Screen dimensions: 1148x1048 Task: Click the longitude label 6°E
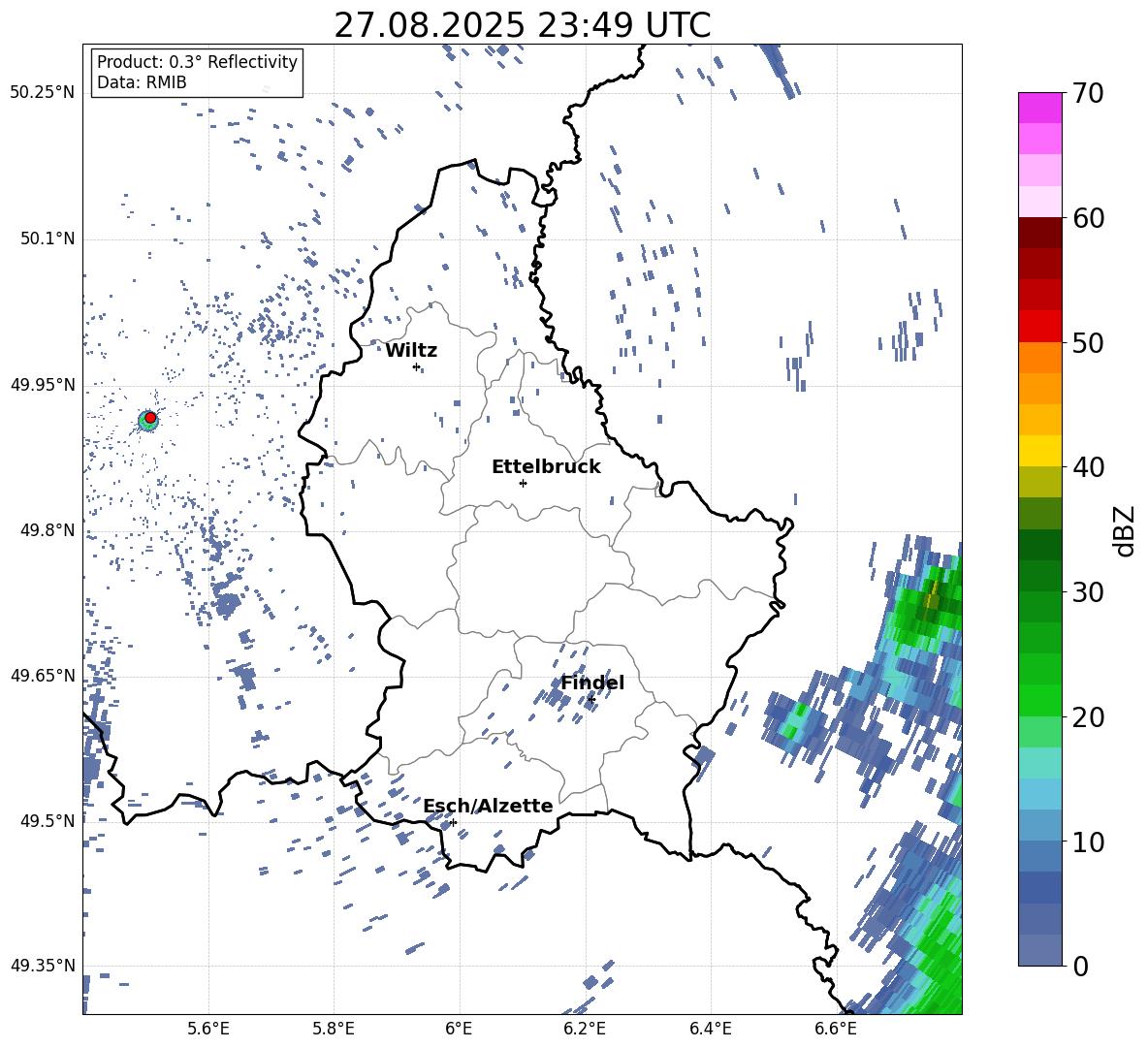[x=459, y=1029]
